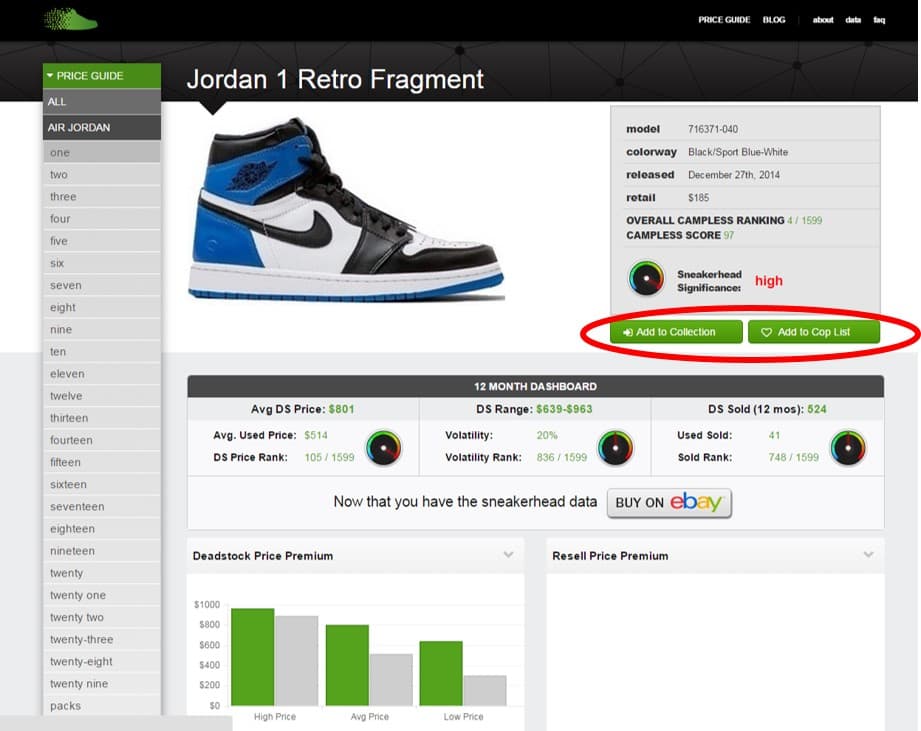Select Jordan 'seventeen' in sidebar list

click(102, 507)
